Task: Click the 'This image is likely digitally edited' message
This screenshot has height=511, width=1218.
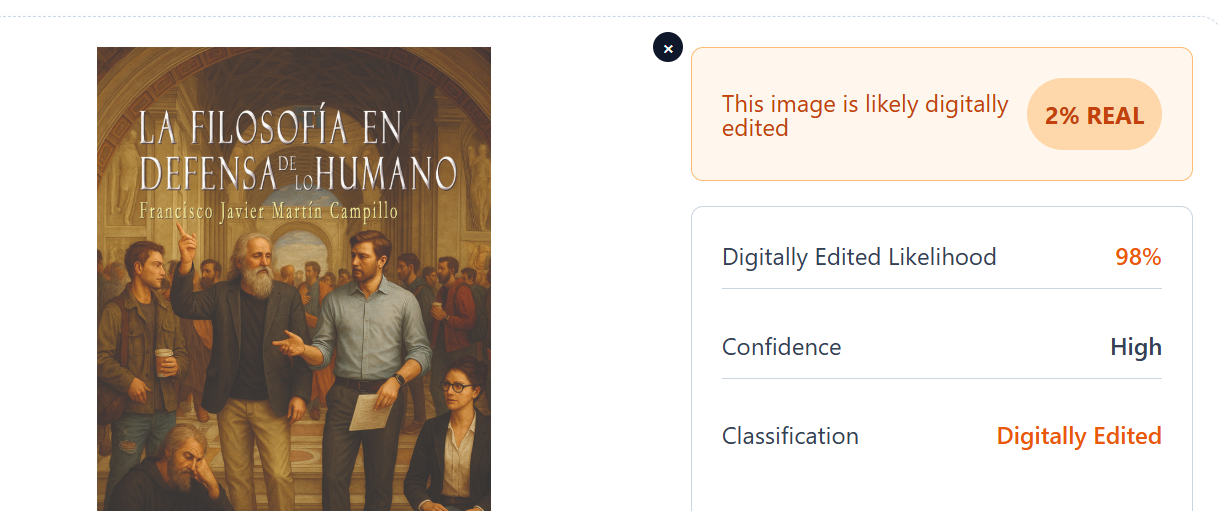Action: click(865, 115)
